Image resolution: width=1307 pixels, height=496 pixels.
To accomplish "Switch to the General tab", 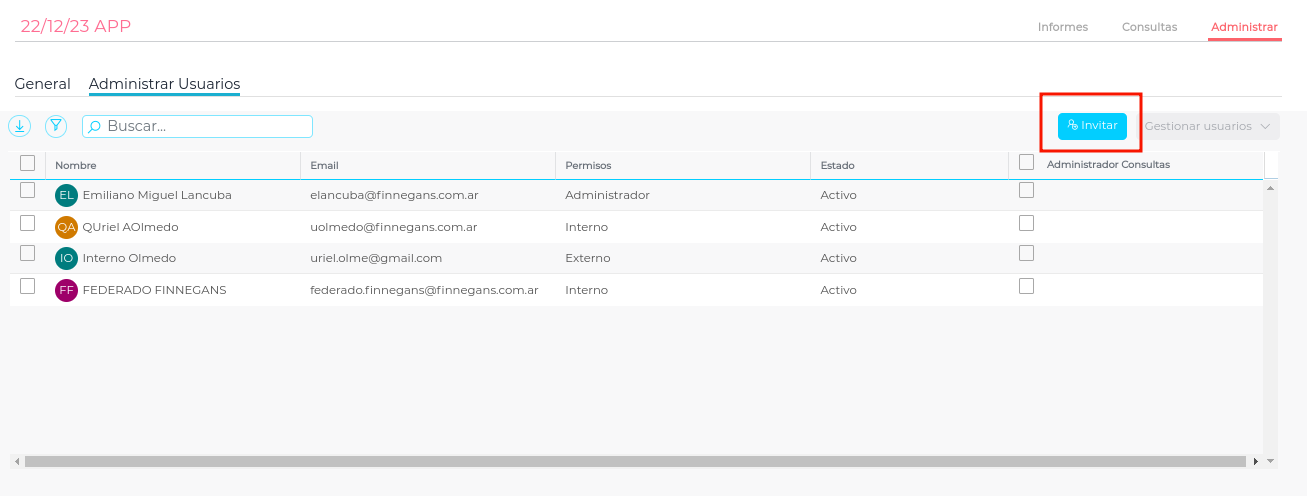I will [x=42, y=84].
